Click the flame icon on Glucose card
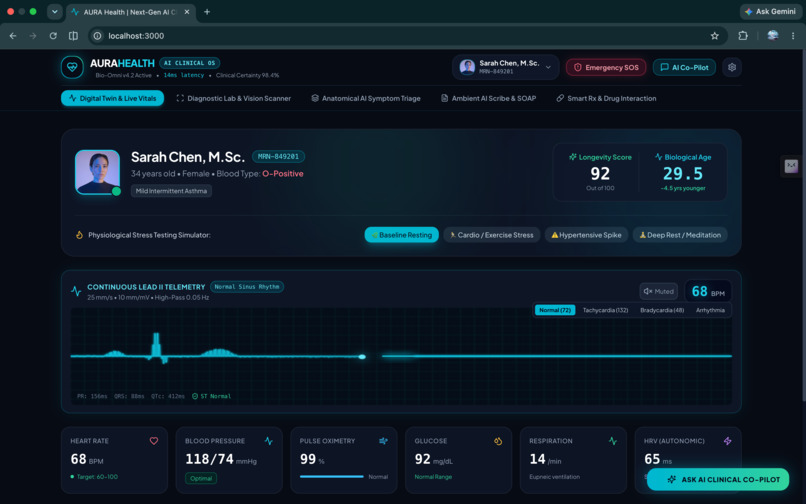This screenshot has height=504, width=806. pos(498,441)
